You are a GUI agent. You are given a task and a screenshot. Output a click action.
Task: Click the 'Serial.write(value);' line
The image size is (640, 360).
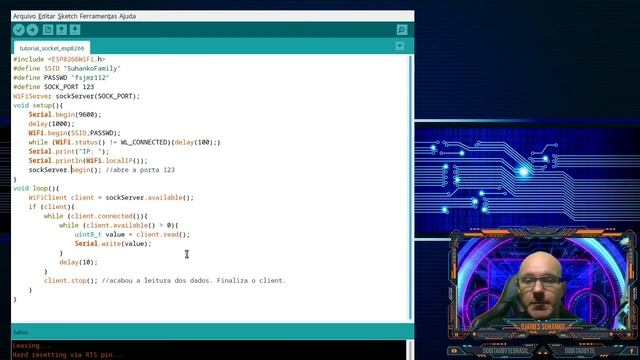113,244
